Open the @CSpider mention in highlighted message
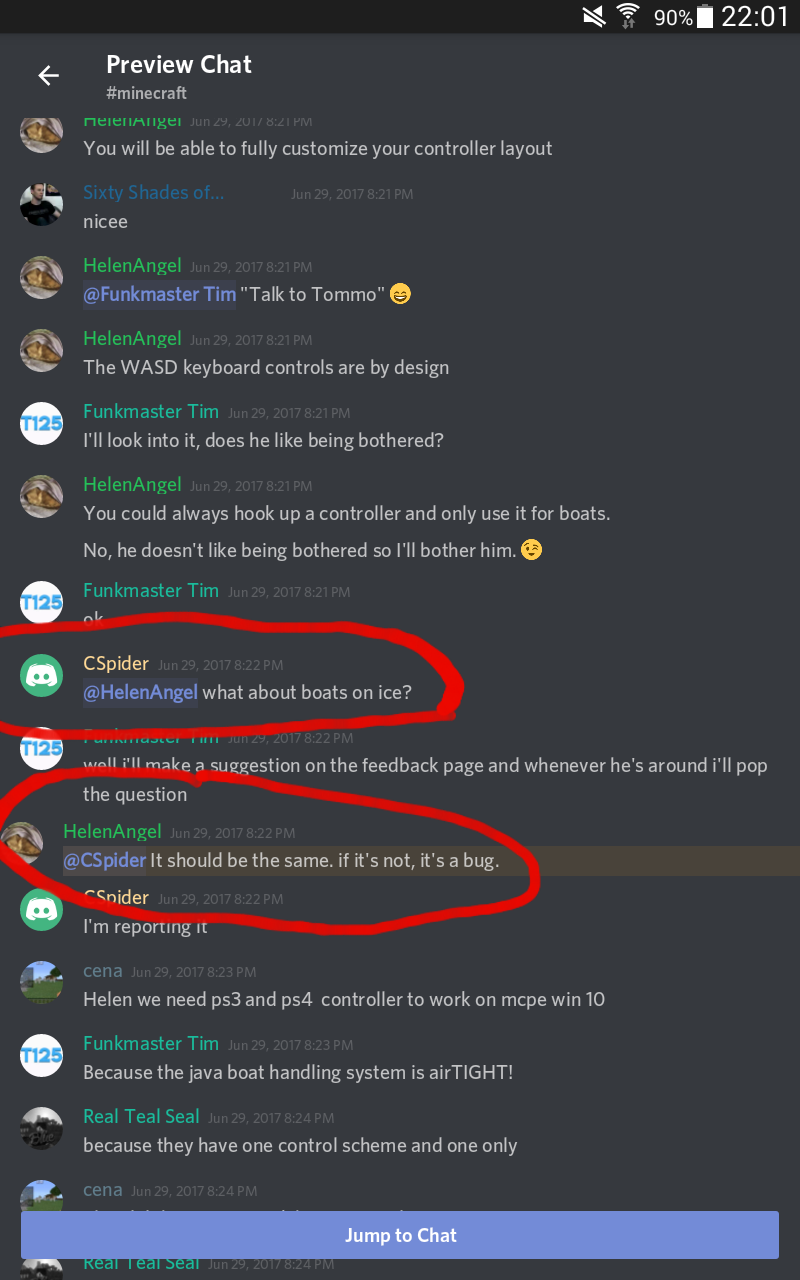The image size is (800, 1280). [105, 860]
